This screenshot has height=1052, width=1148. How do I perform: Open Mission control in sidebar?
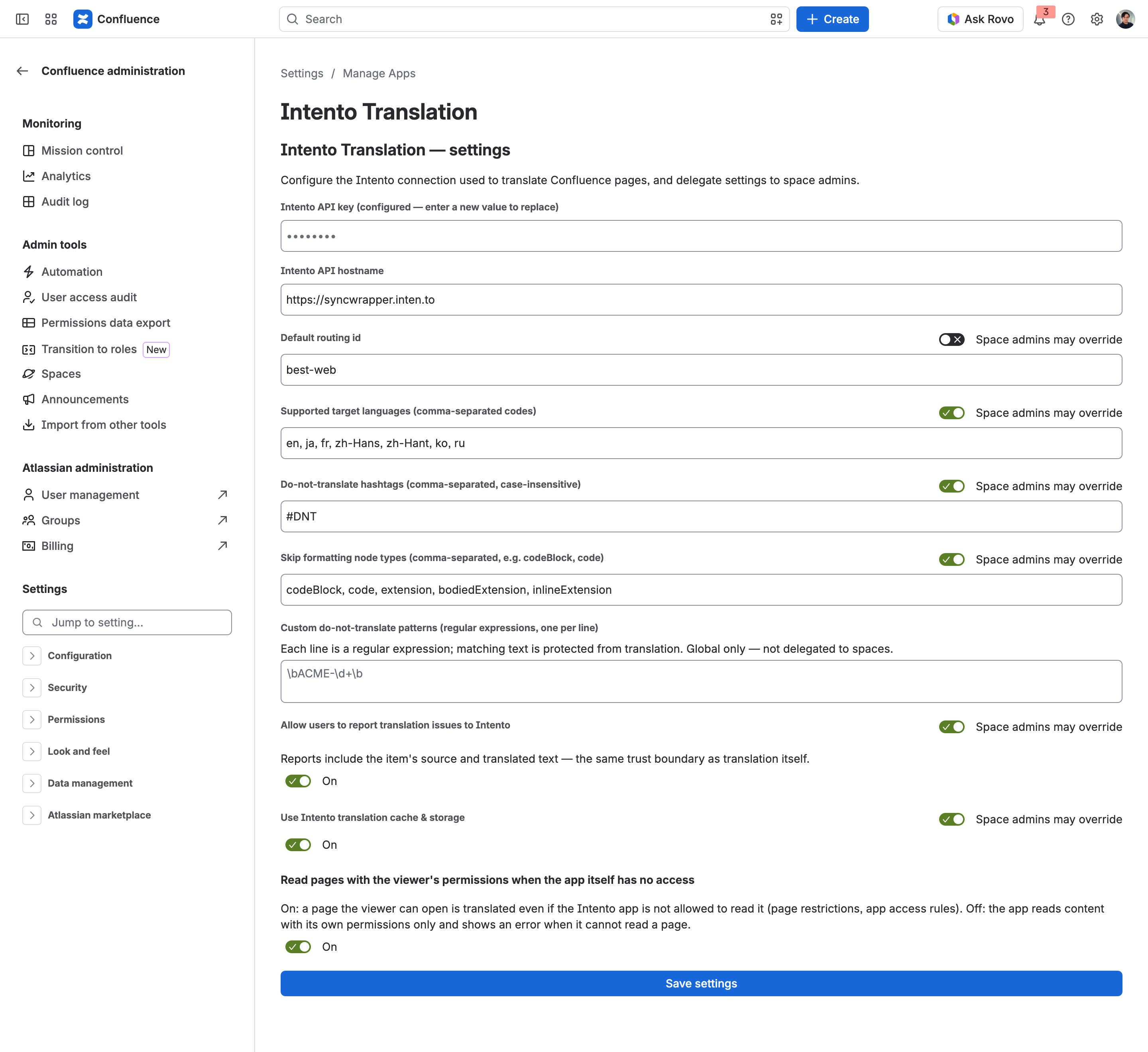[x=82, y=151]
